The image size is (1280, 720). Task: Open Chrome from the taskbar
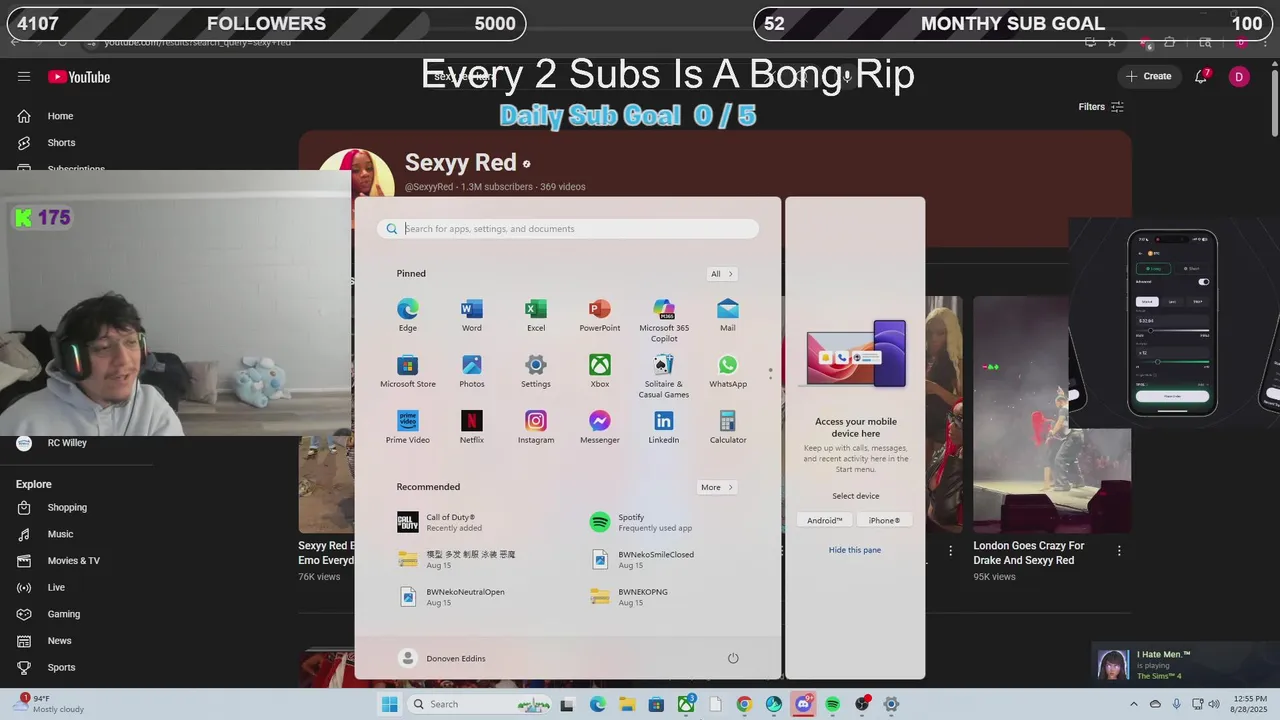click(744, 704)
